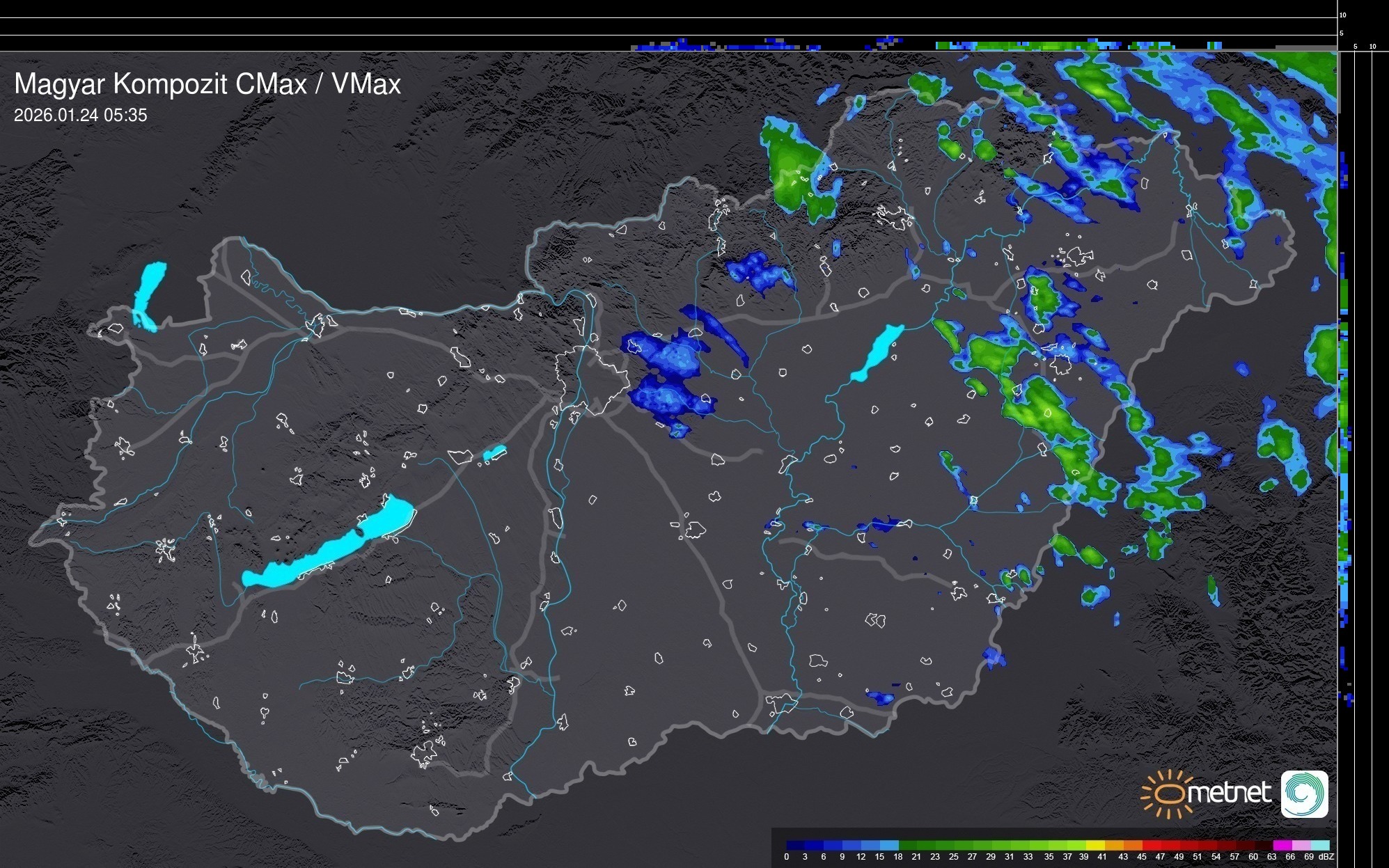This screenshot has height=868, width=1389.
Task: Click the dBZ unit label on legend
Action: tap(1326, 857)
